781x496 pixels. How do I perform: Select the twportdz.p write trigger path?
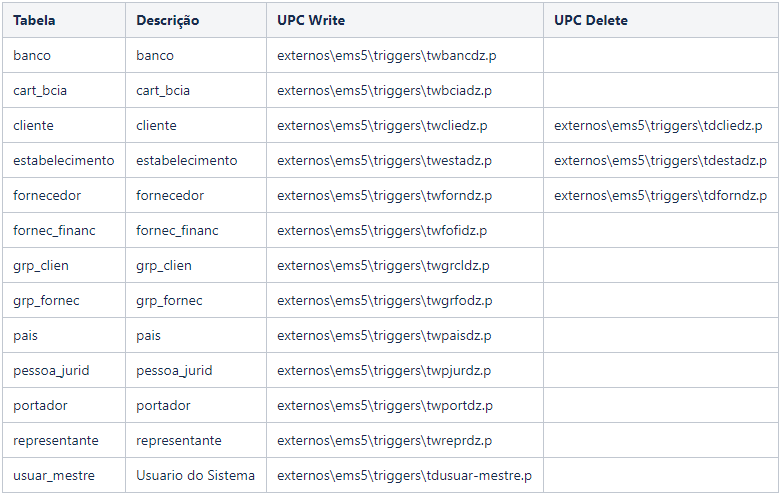pyautogui.click(x=385, y=405)
